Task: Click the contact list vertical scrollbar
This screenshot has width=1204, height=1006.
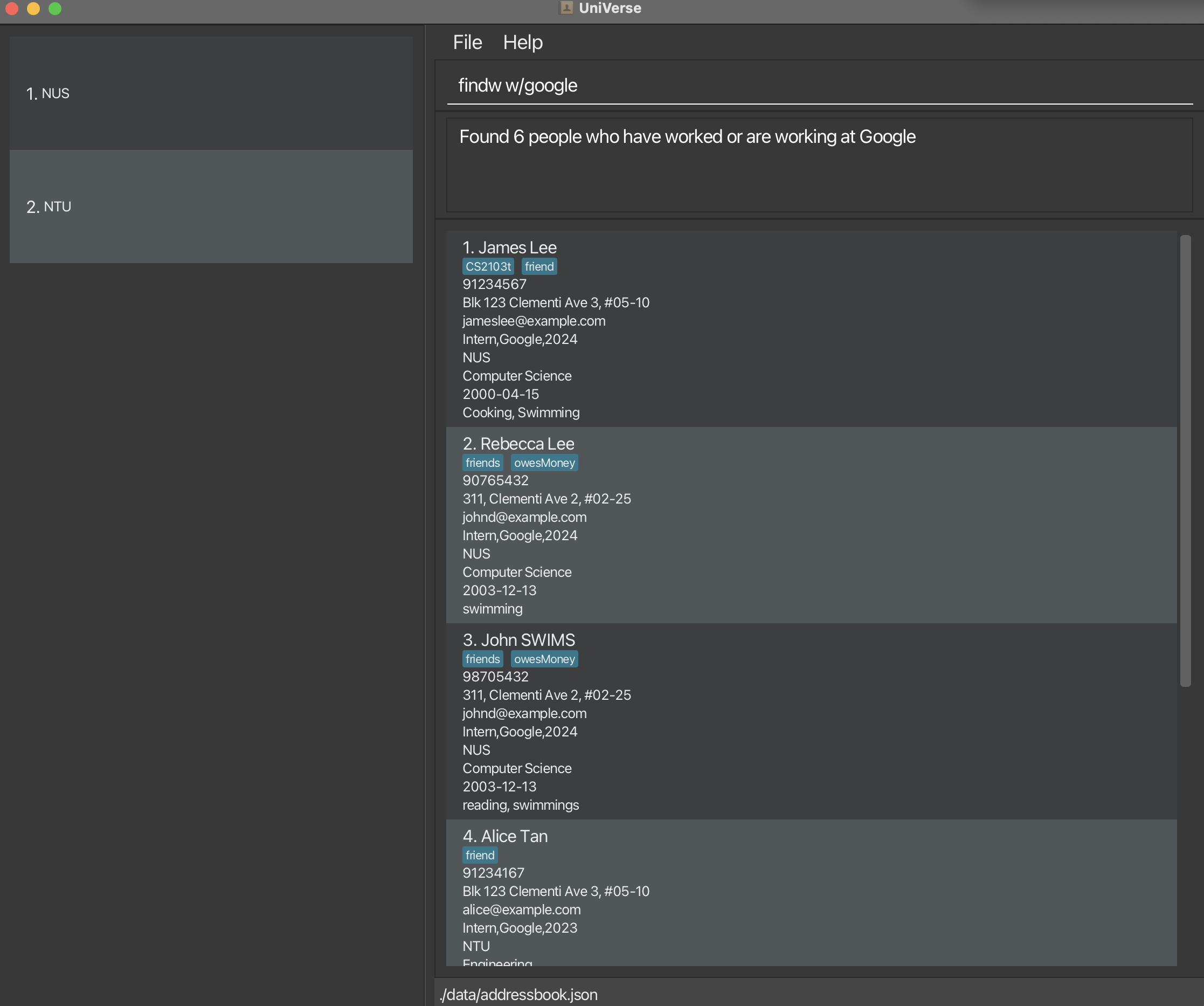Action: point(1185,459)
